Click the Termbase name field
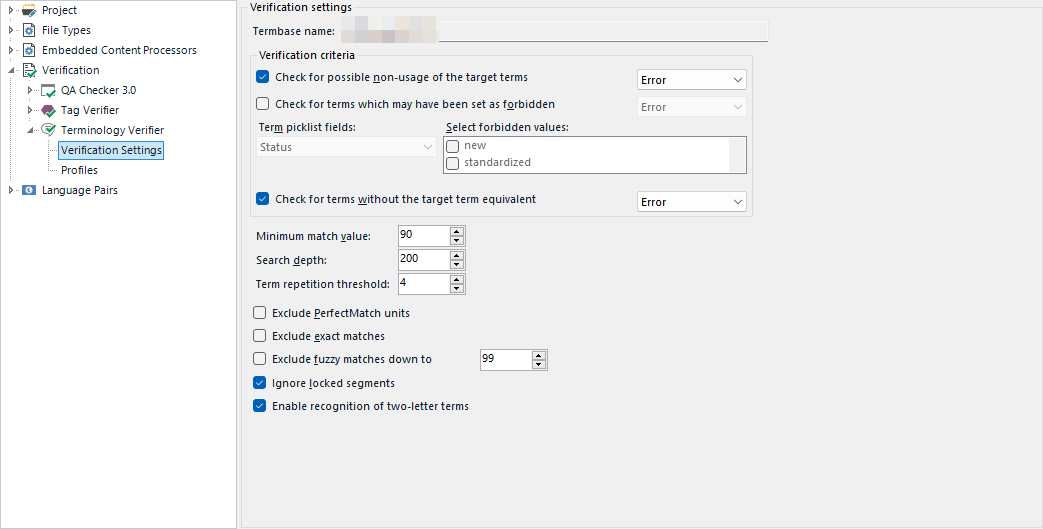 555,31
